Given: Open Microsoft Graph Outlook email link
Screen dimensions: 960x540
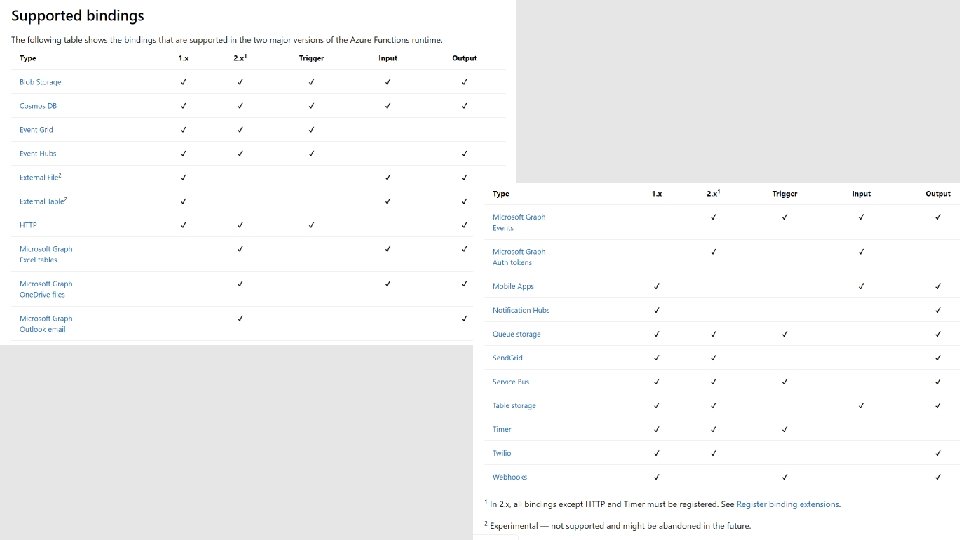Looking at the screenshot, I should coord(46,324).
